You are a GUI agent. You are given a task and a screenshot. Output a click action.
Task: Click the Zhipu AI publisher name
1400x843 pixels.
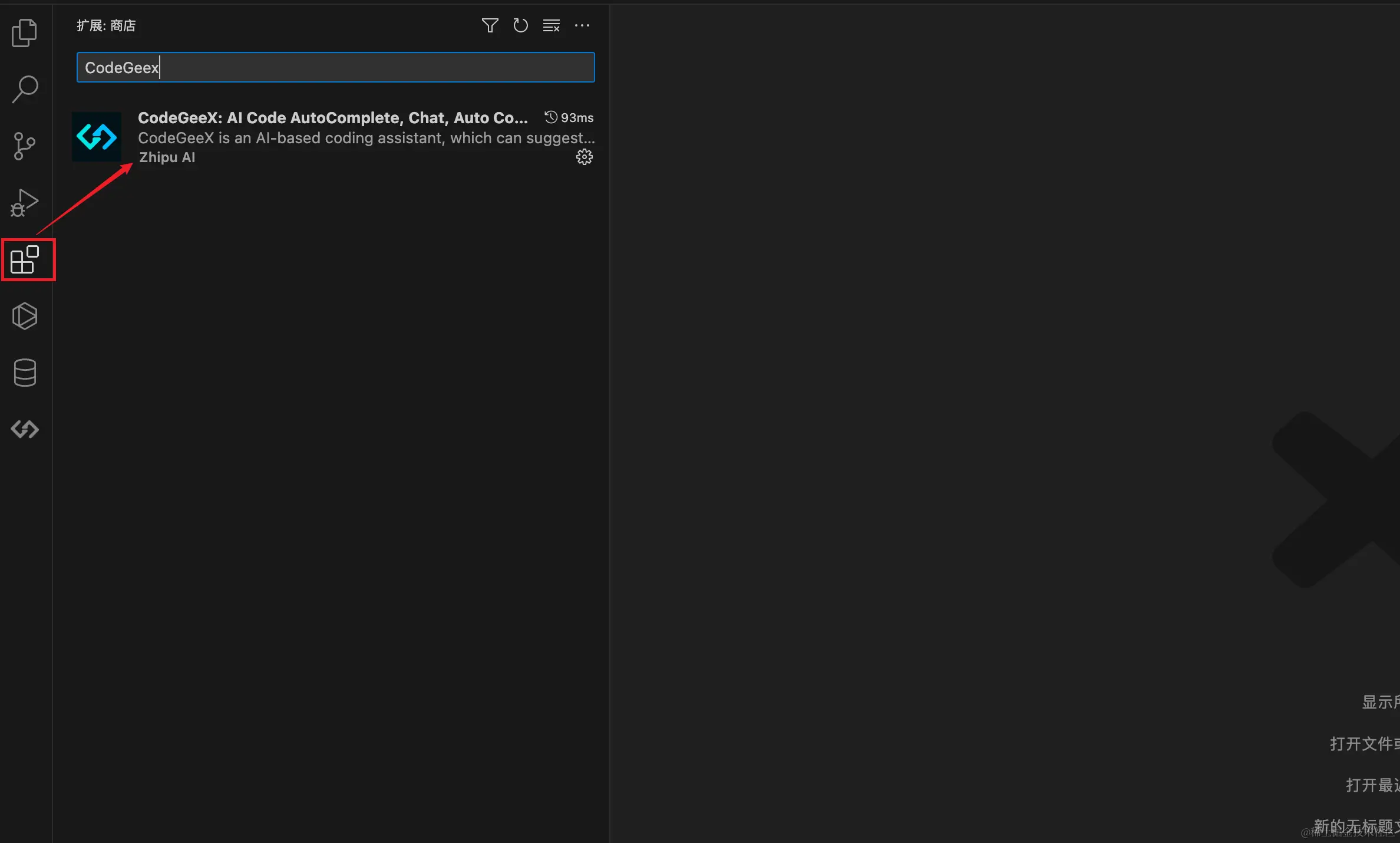click(x=167, y=157)
